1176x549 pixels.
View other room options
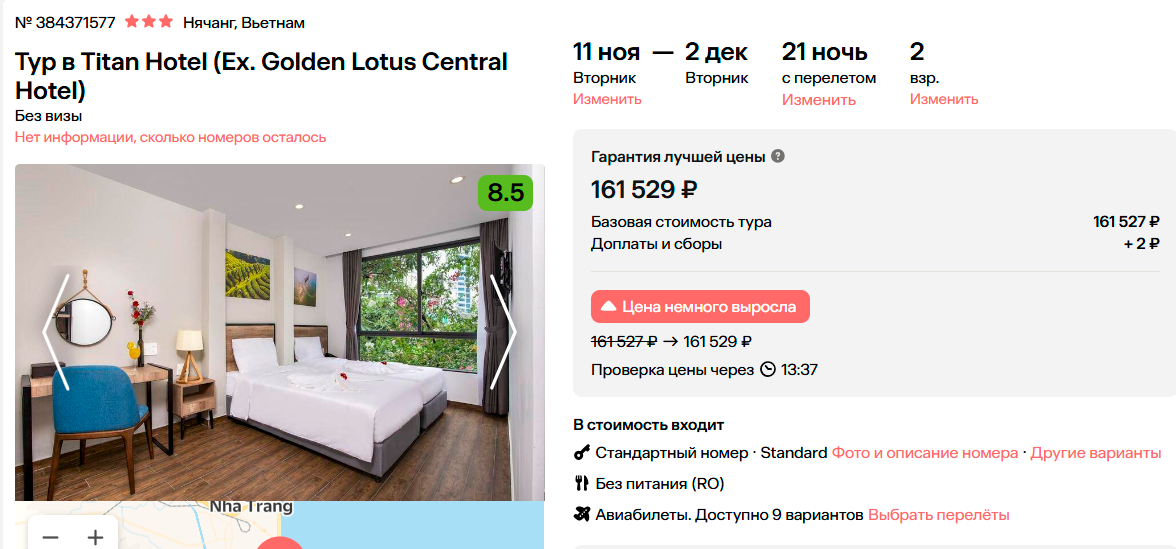1096,453
